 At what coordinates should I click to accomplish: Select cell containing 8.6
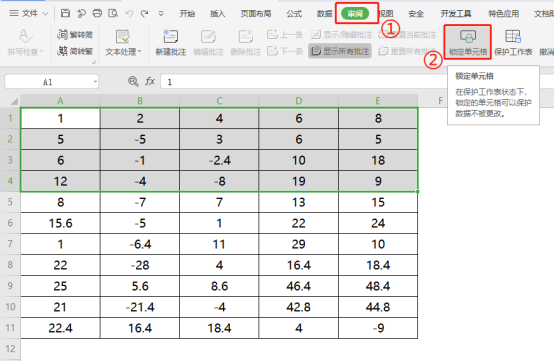tap(219, 286)
